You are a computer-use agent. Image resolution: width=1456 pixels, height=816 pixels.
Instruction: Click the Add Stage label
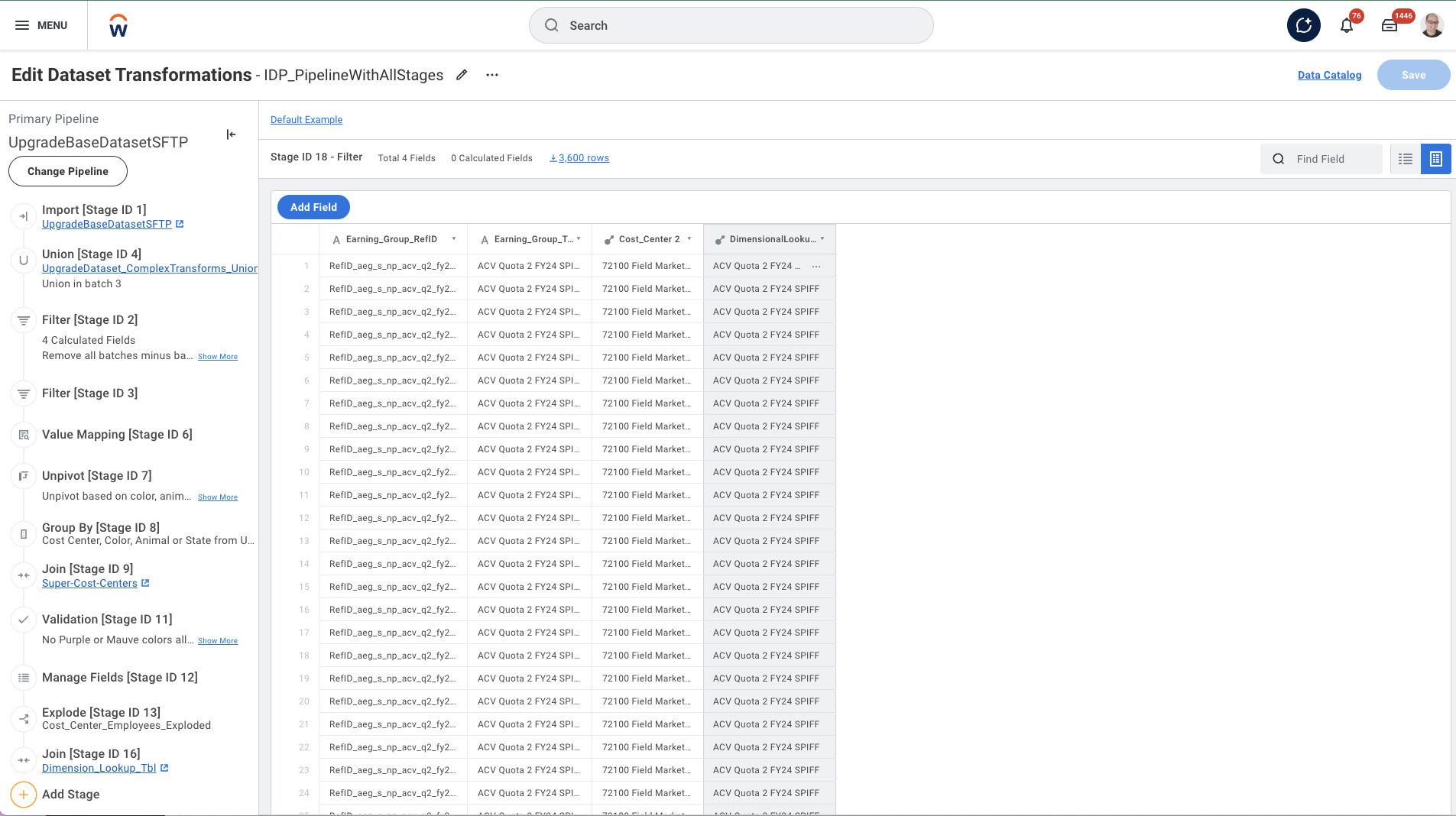tap(70, 795)
